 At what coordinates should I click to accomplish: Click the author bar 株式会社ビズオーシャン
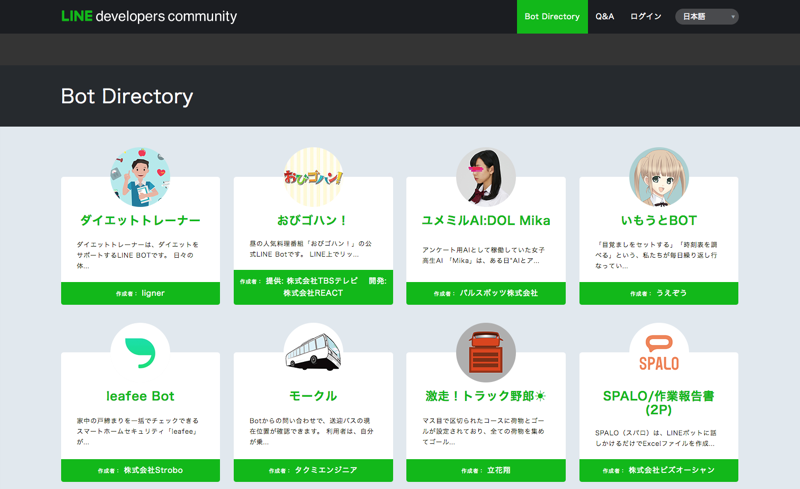click(x=659, y=470)
